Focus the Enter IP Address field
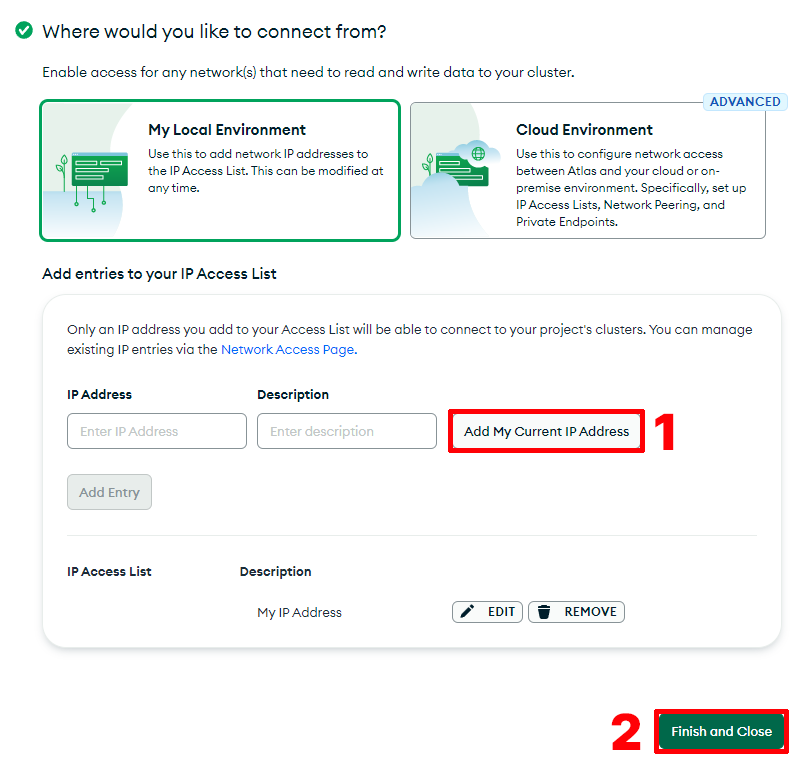The height and width of the screenshot is (765, 802). coord(157,431)
